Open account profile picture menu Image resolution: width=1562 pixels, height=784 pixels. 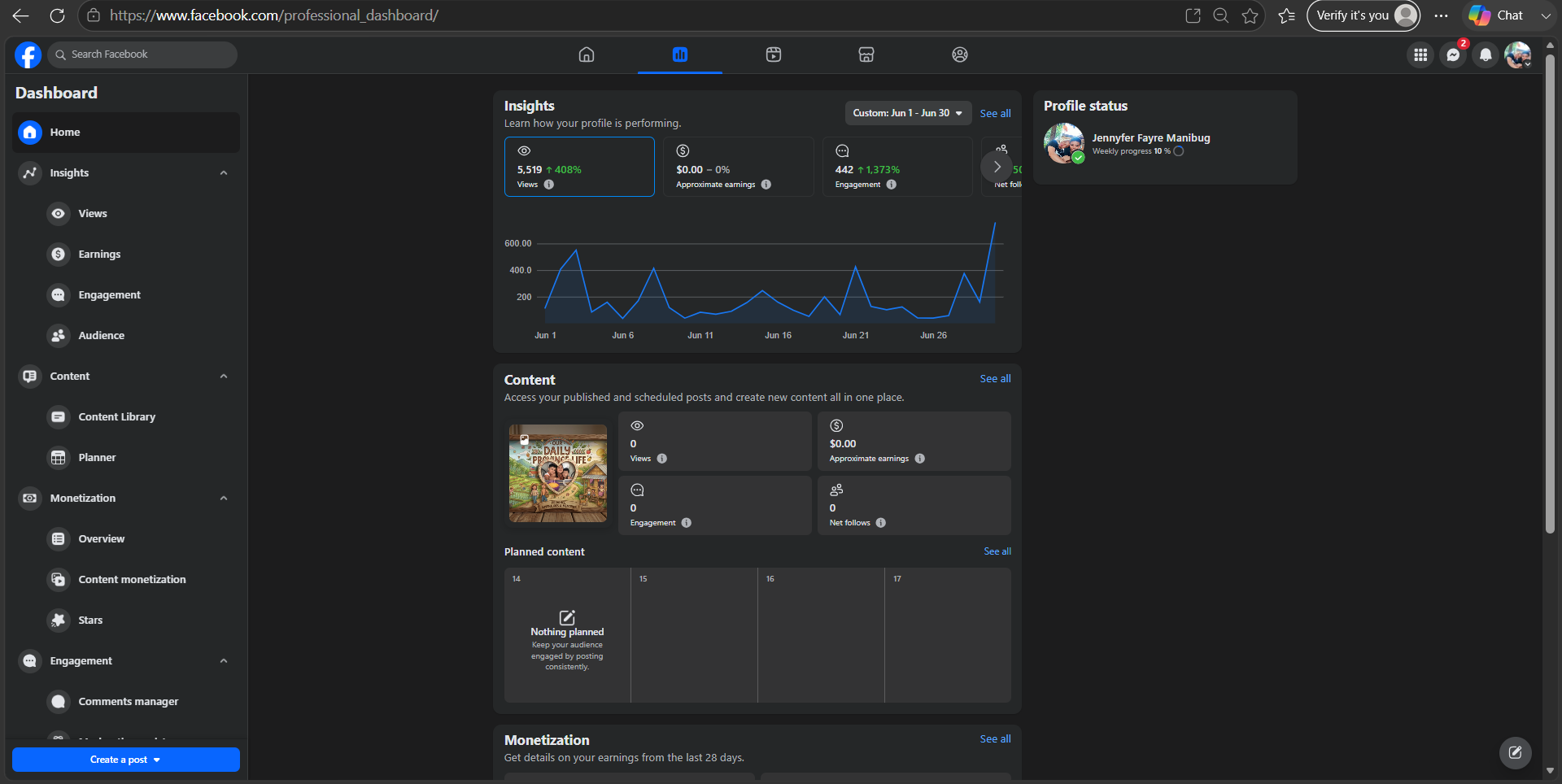click(x=1518, y=54)
